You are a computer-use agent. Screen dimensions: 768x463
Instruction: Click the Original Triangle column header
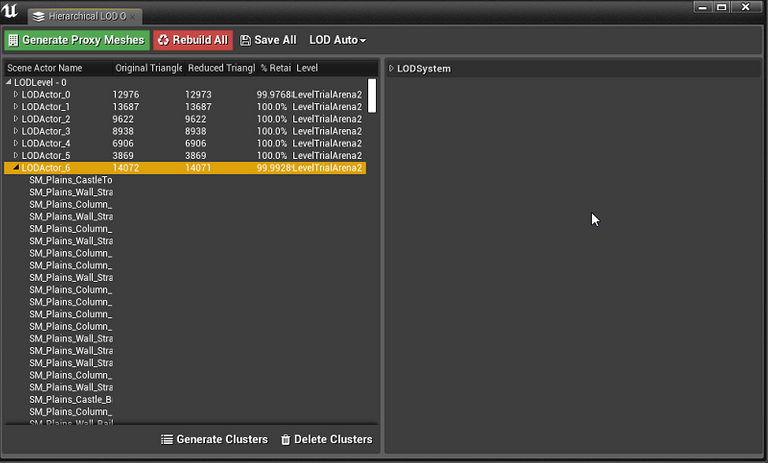[x=146, y=68]
